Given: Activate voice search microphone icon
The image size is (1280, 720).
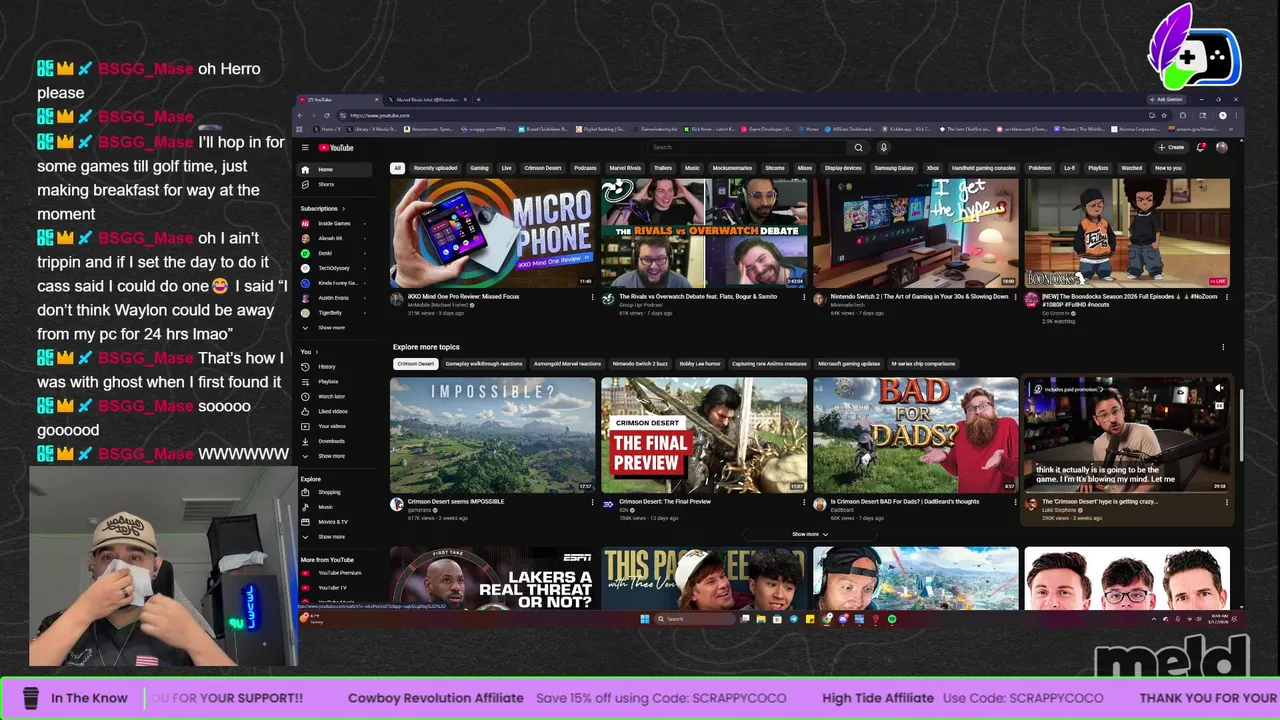Looking at the screenshot, I should [883, 147].
